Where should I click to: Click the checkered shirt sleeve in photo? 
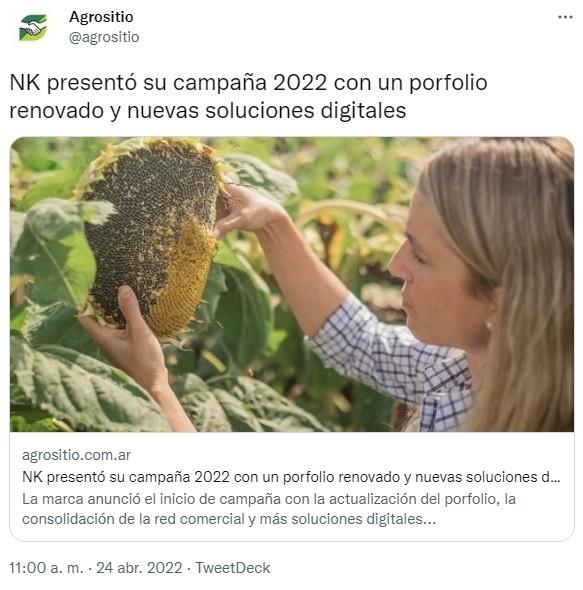(380, 354)
